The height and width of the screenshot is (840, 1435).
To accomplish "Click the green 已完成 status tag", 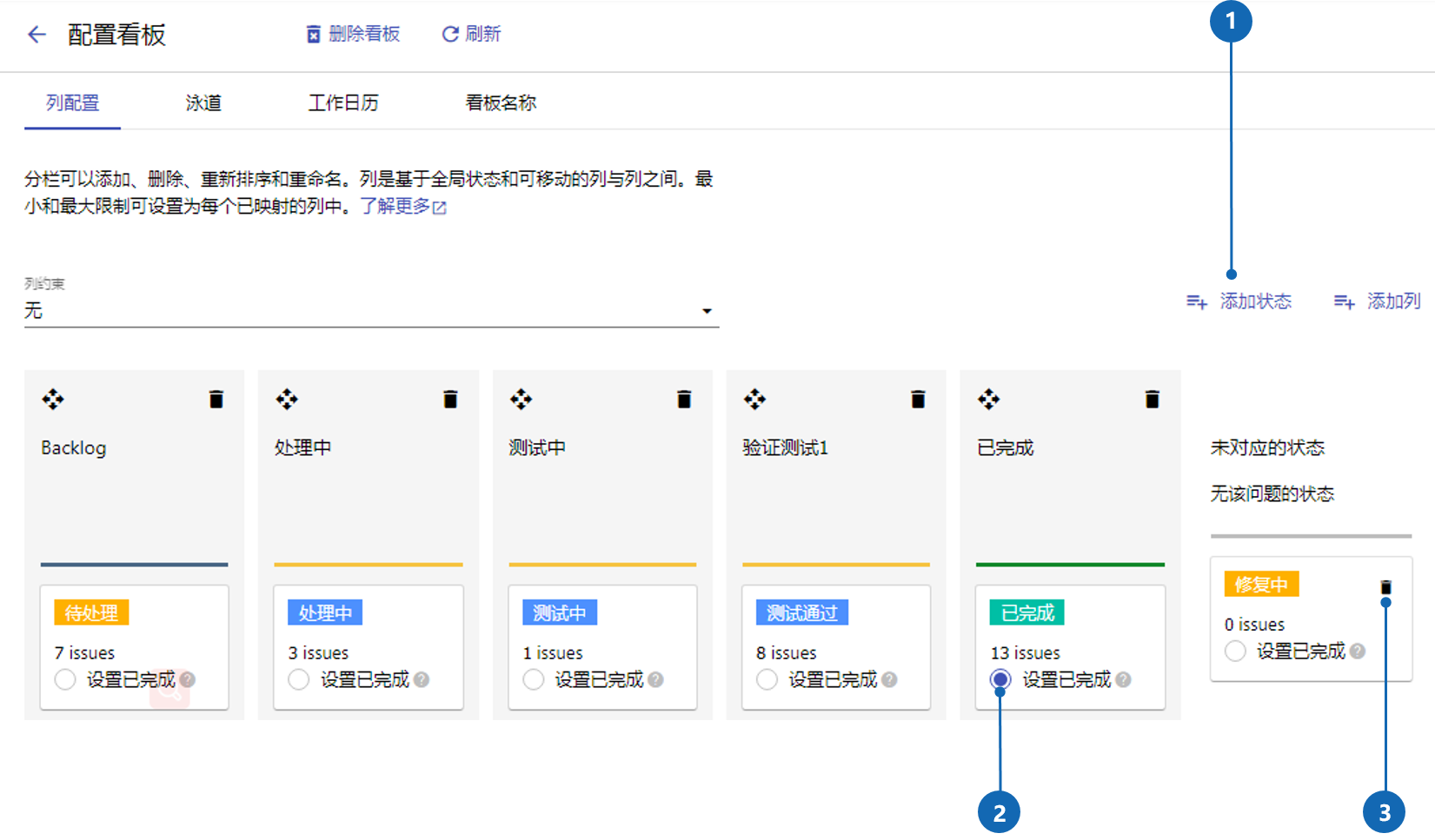I will (x=1027, y=613).
